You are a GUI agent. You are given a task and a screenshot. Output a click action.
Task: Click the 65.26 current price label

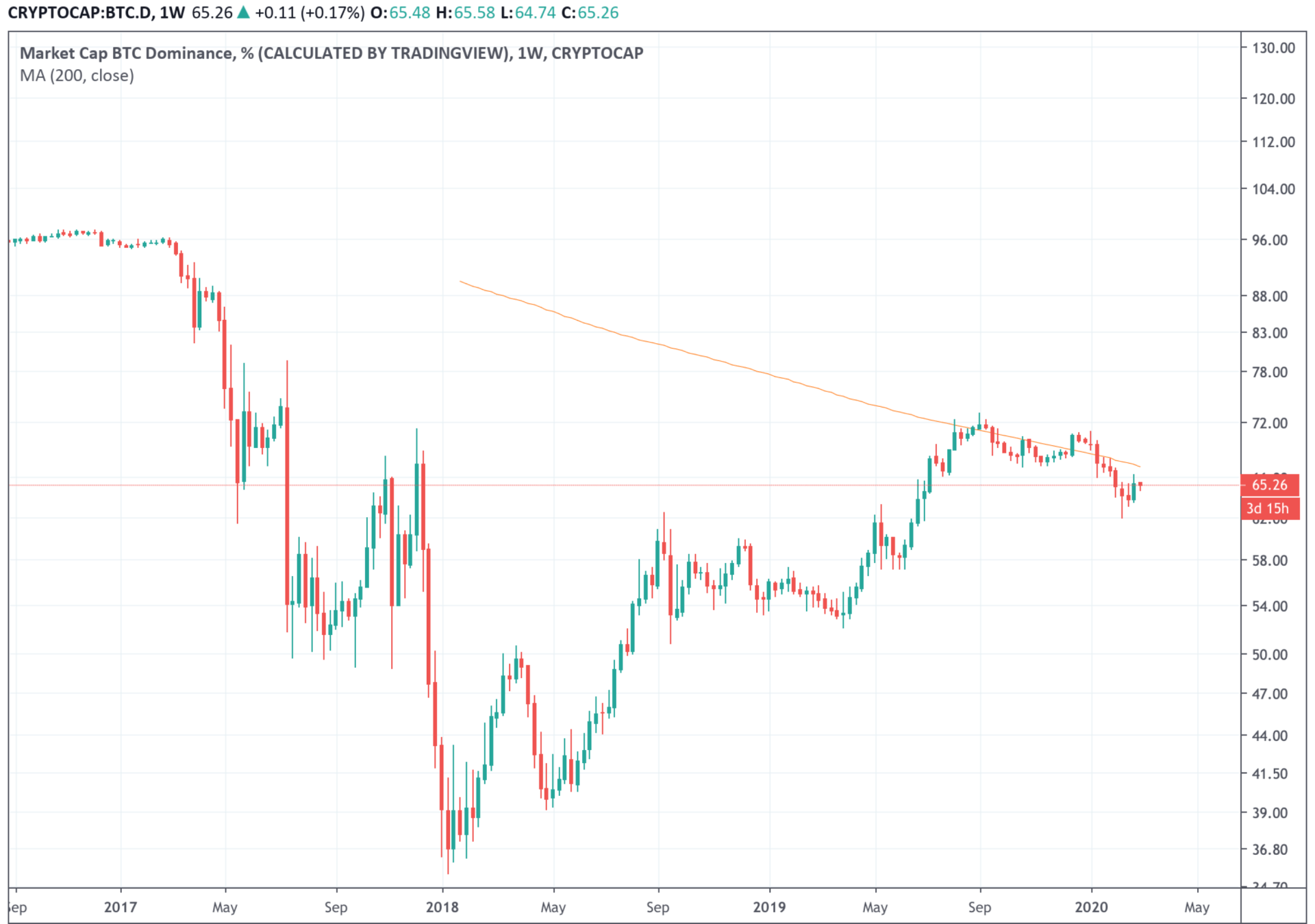point(1269,485)
